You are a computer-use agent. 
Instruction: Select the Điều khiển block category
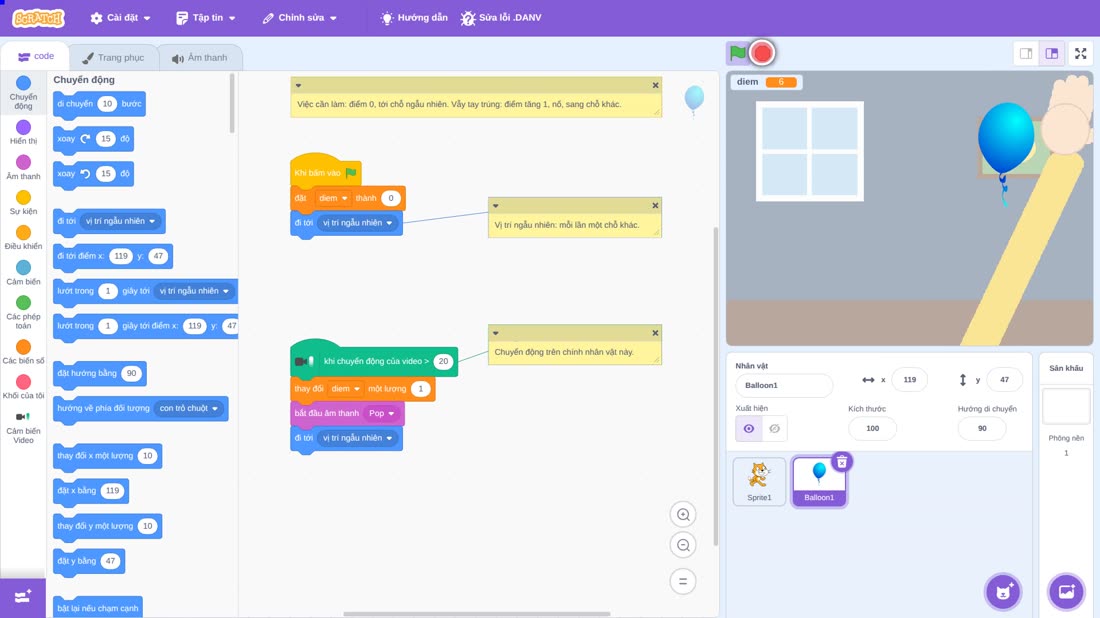[23, 237]
